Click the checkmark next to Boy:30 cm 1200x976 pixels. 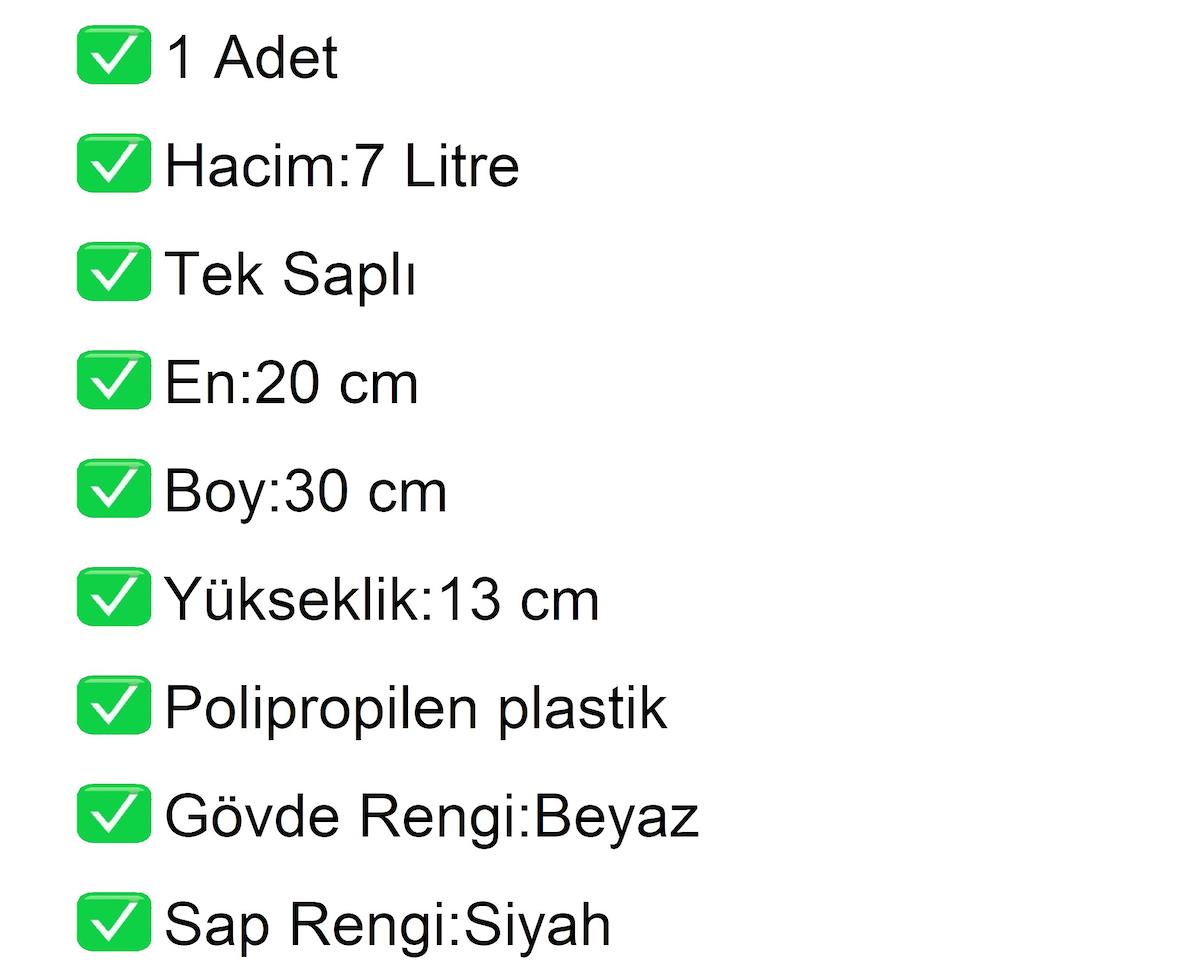pos(113,489)
